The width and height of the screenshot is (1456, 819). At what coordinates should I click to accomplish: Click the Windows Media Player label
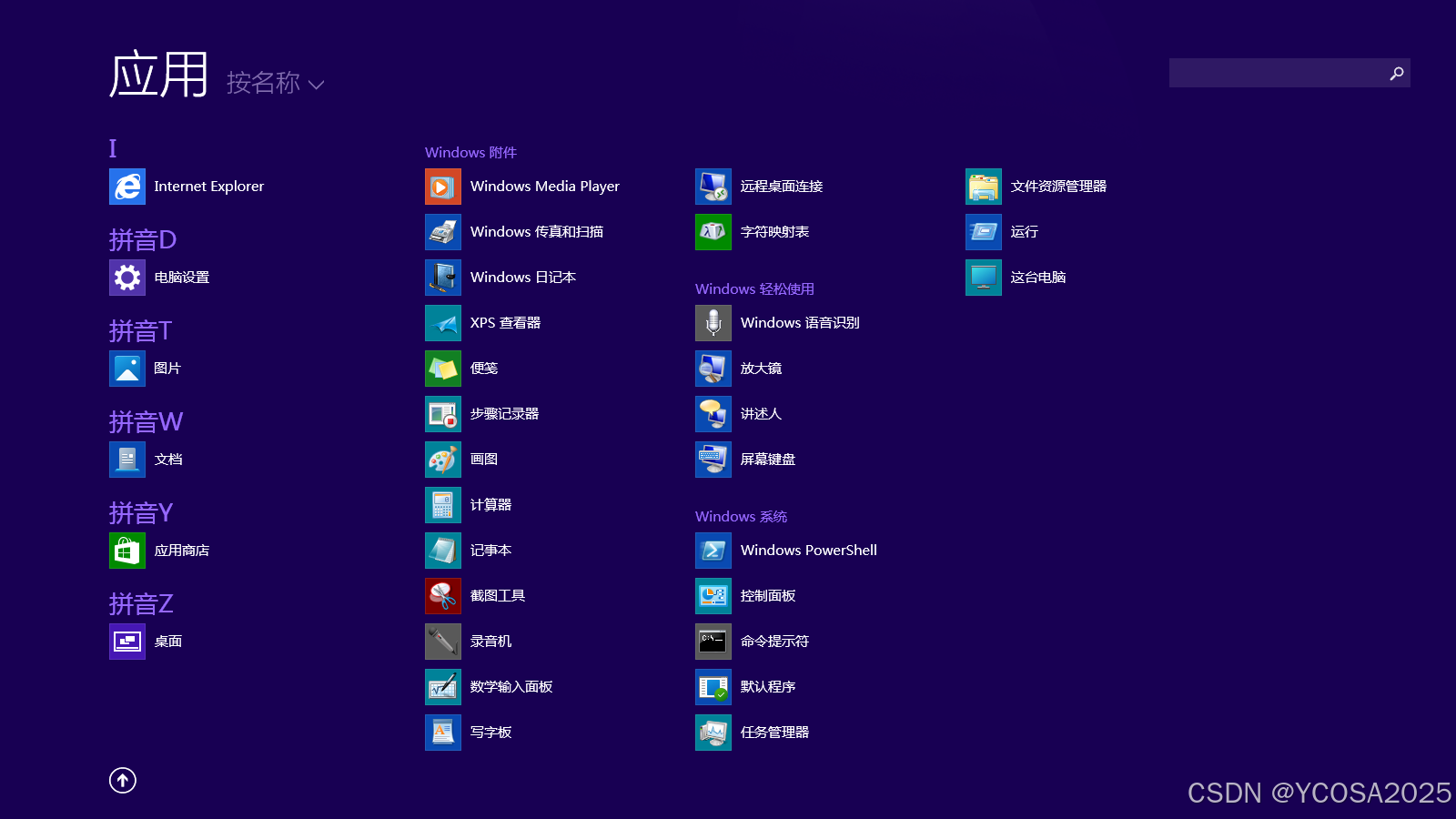545,187
